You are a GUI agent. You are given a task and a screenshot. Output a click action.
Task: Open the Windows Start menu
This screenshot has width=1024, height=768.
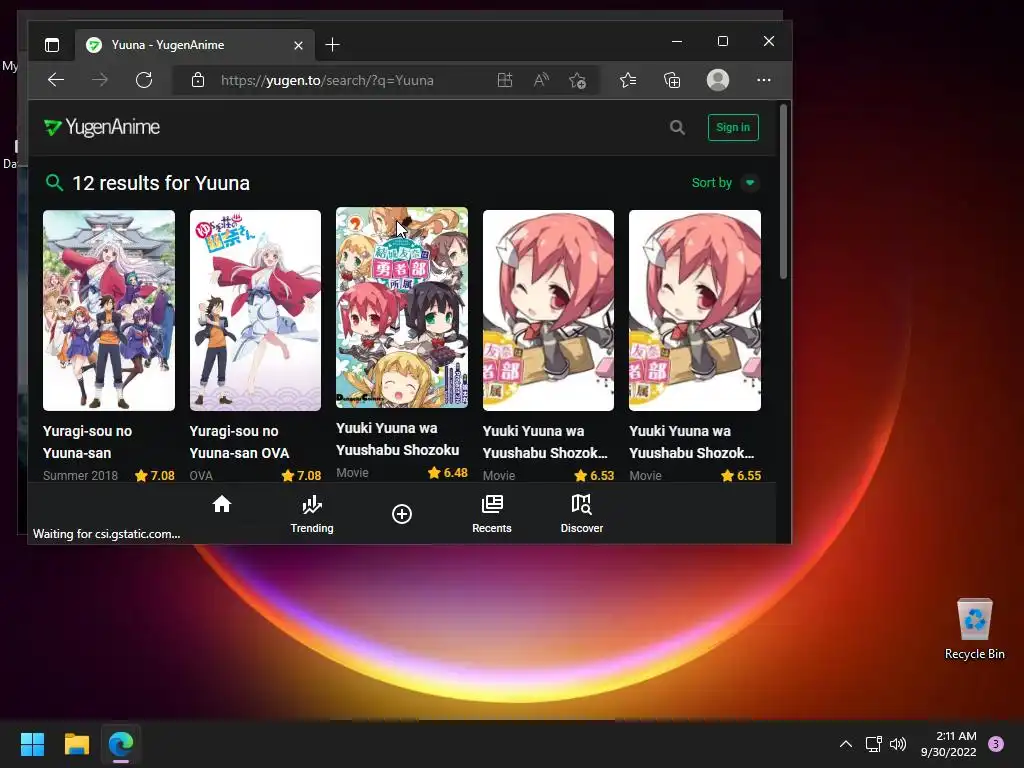(32, 744)
